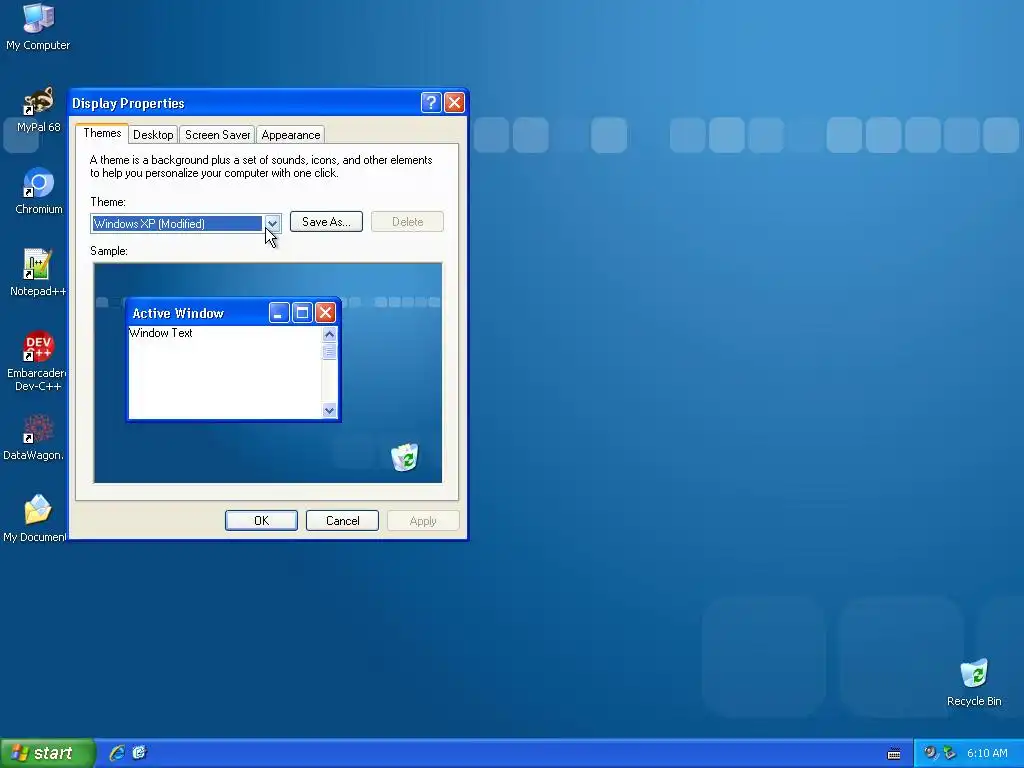Click the greyed-out Apply button
The image size is (1024, 768).
(x=423, y=520)
